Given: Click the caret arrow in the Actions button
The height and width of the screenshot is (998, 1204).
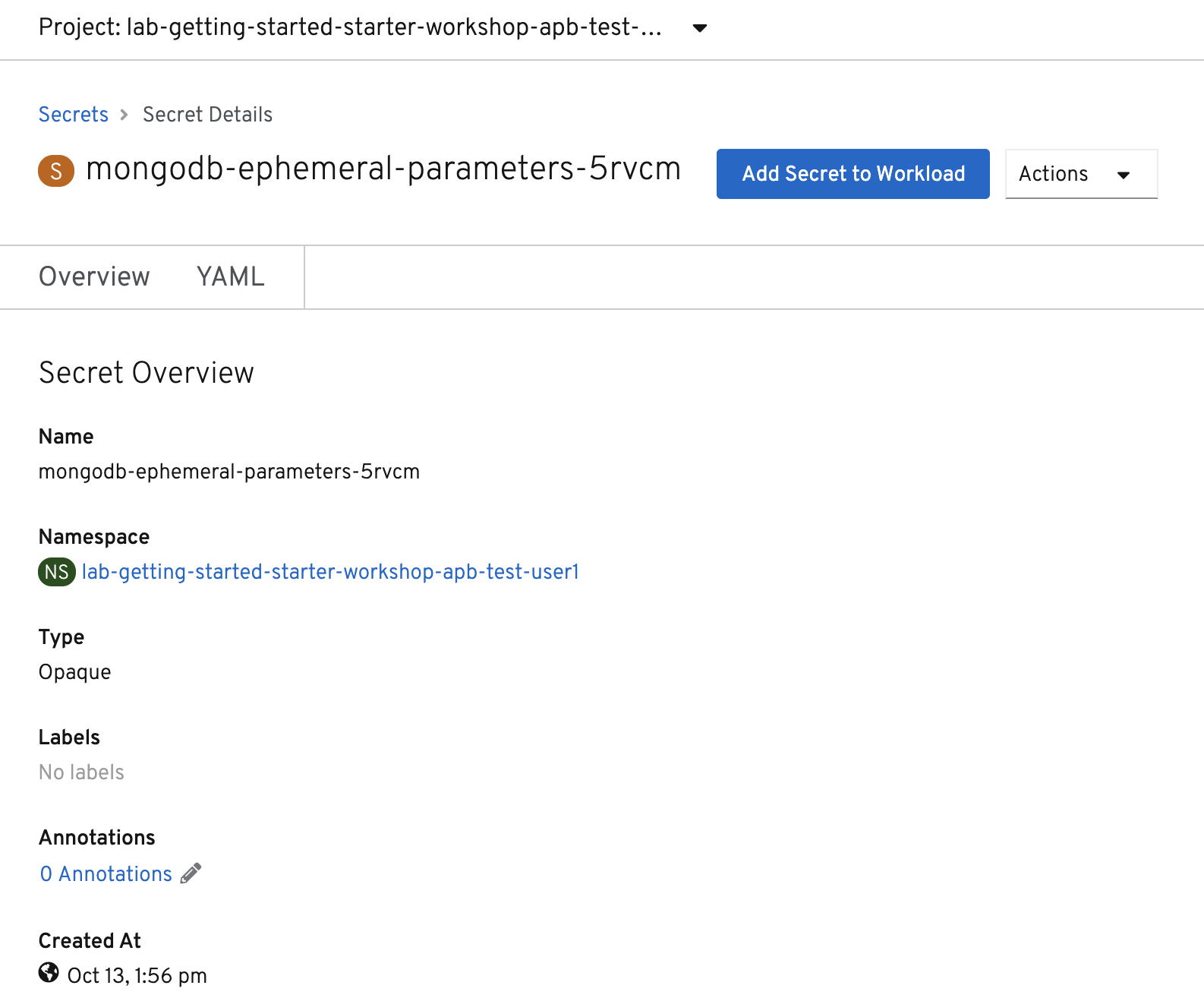Looking at the screenshot, I should [x=1124, y=175].
